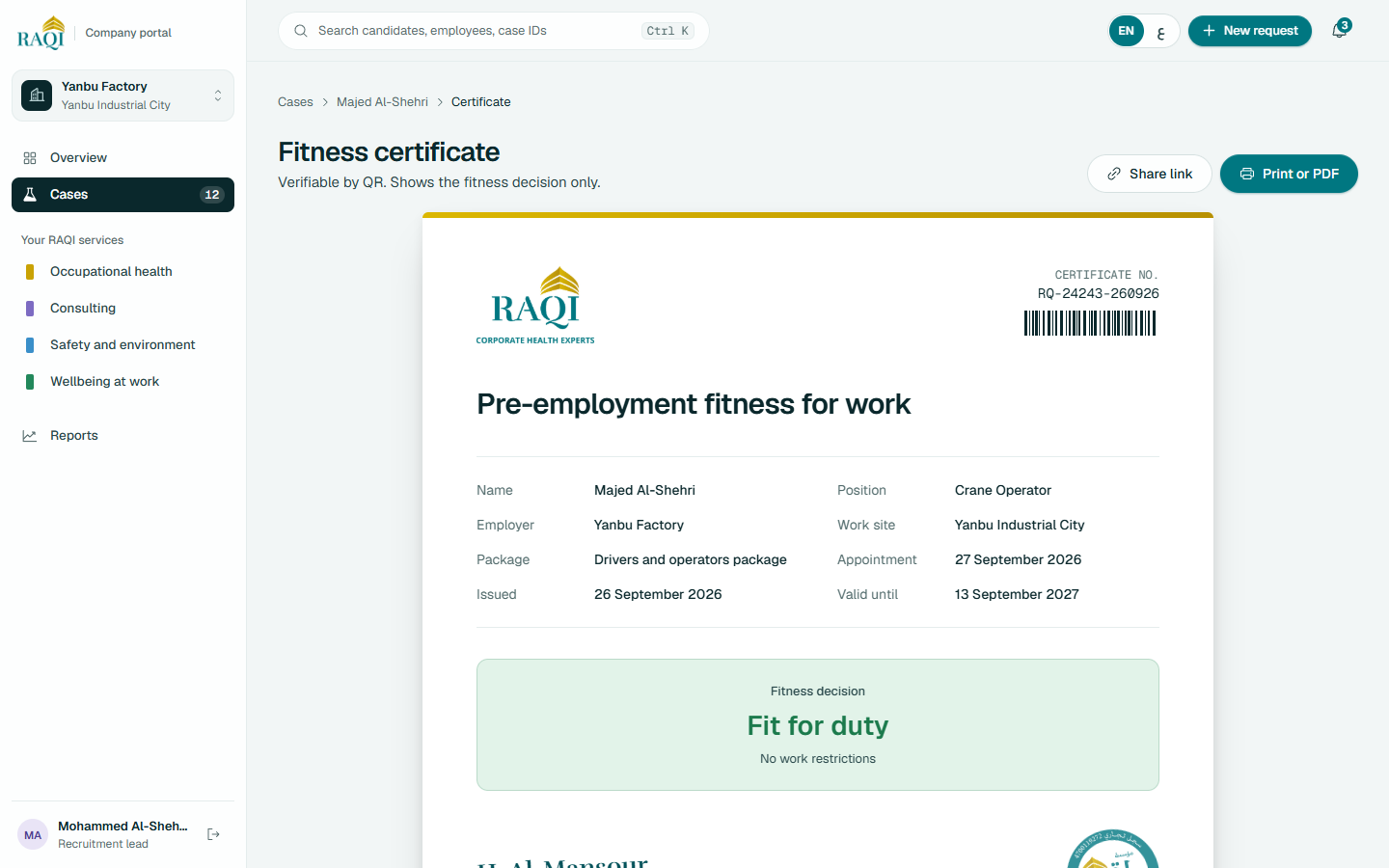Select the name value Majed Al-Shehri
This screenshot has width=1389, height=868.
click(x=644, y=490)
